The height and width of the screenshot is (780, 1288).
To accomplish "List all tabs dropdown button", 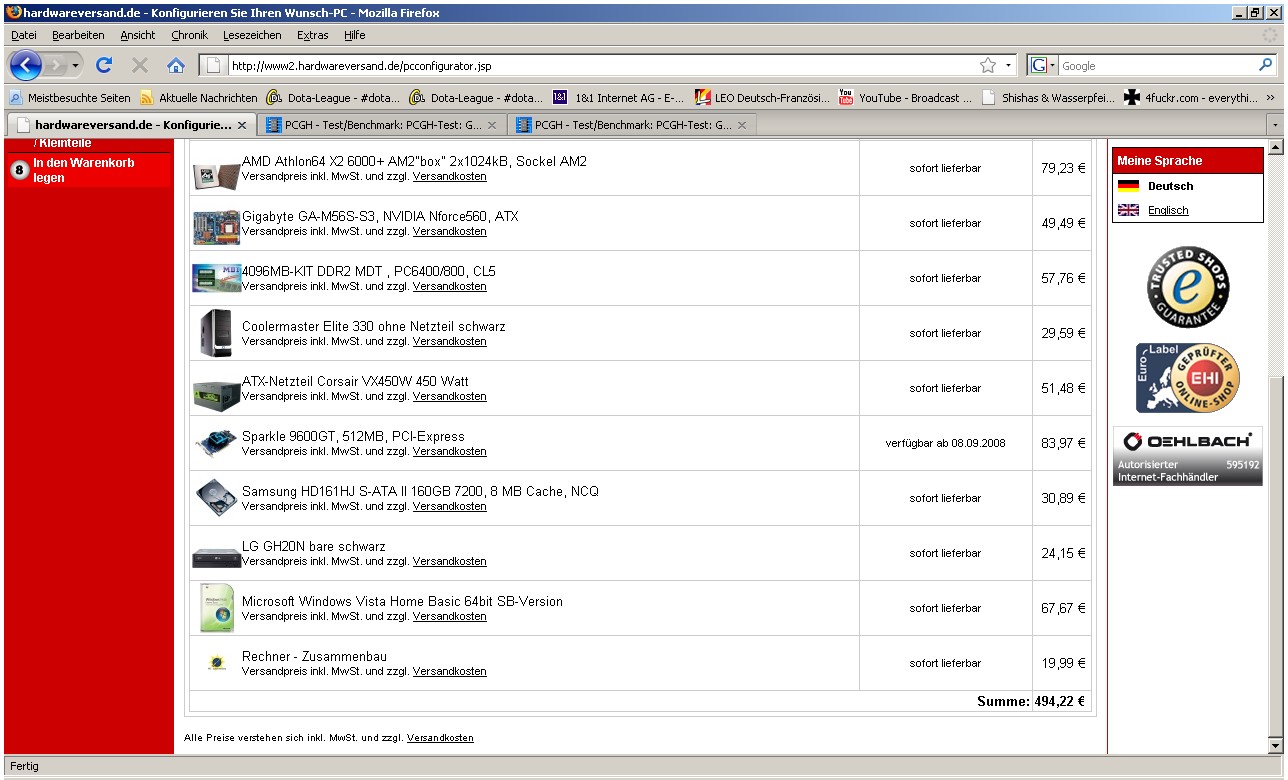I will point(1274,125).
